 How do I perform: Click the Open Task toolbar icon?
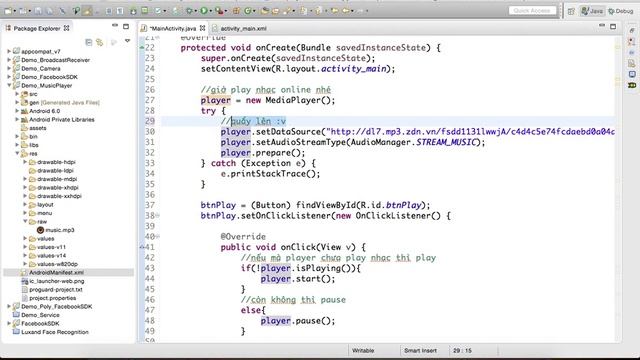point(276,11)
